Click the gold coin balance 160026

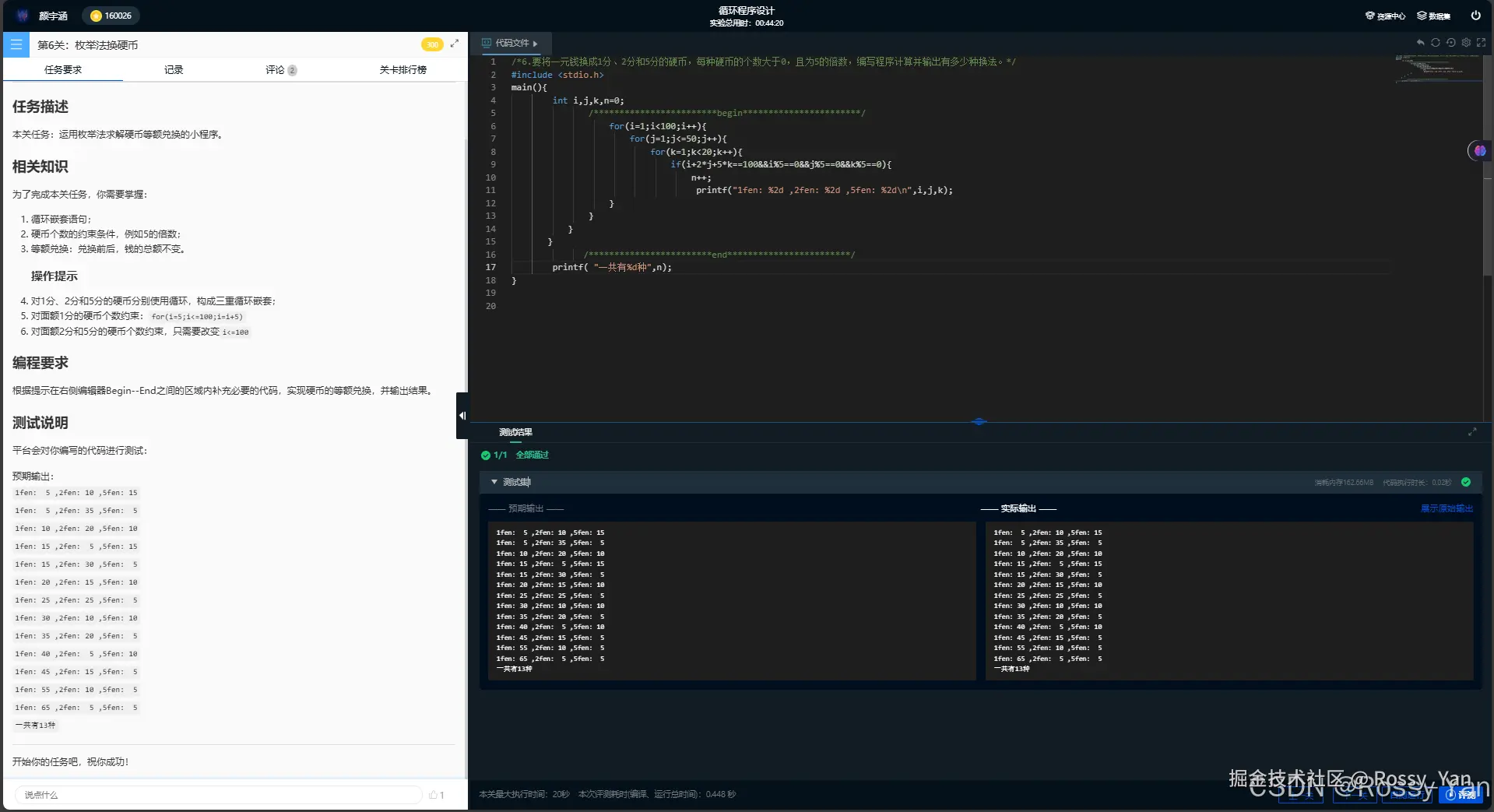point(111,16)
